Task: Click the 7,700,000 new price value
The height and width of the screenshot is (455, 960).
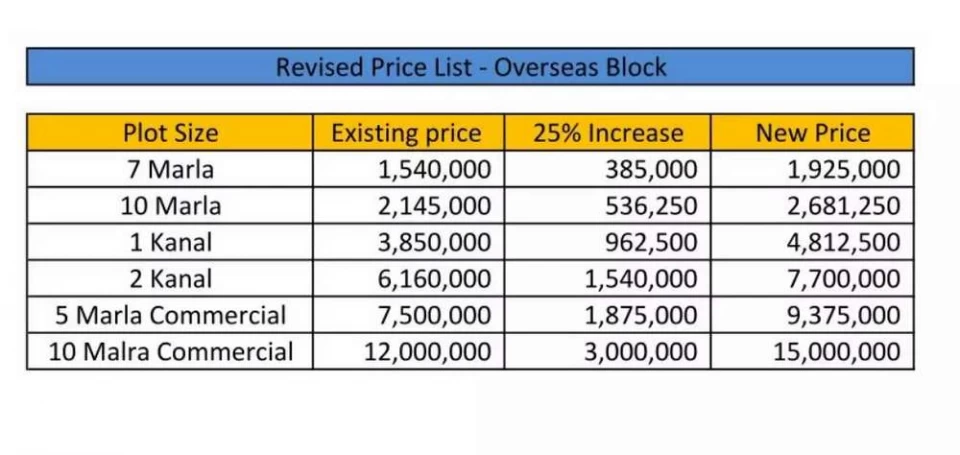Action: click(843, 279)
